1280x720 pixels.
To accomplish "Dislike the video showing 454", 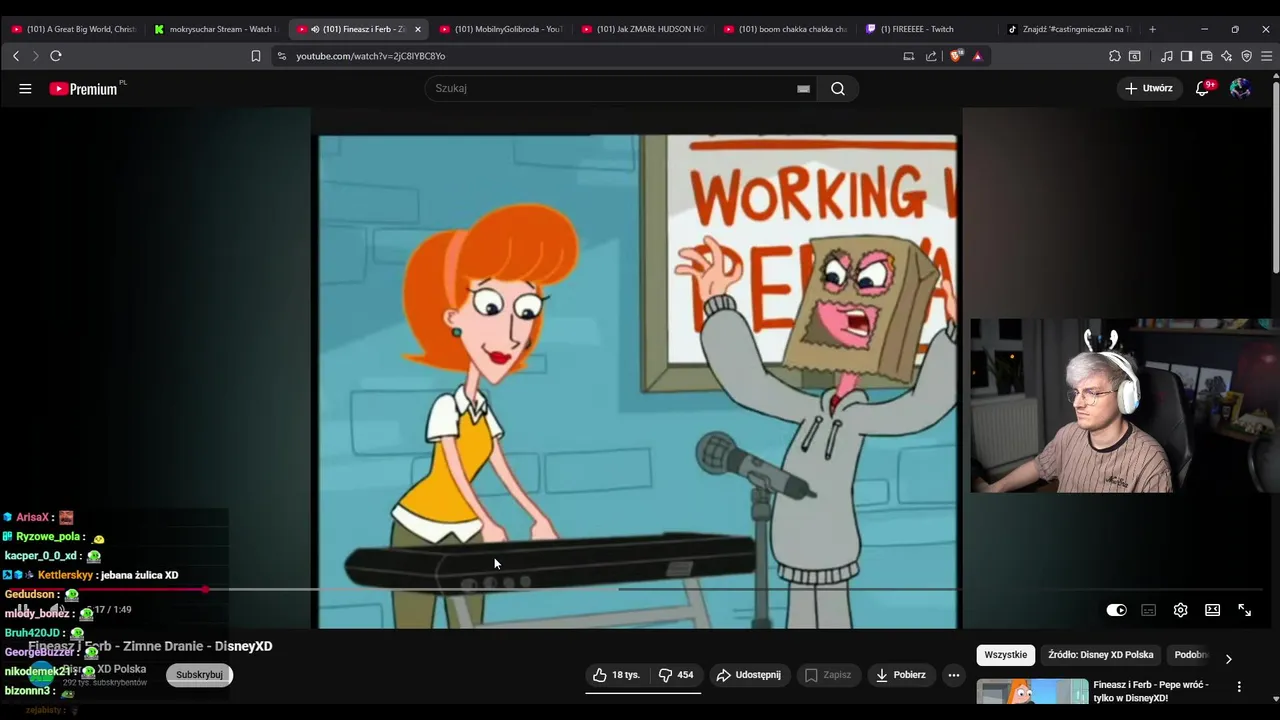I will tap(676, 675).
